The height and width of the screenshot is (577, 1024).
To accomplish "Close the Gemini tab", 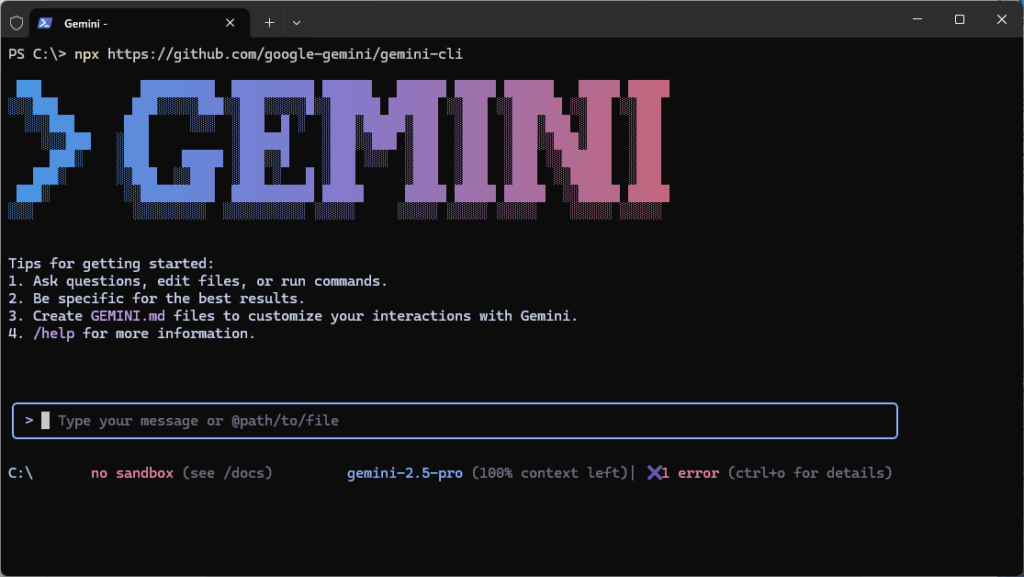I will pyautogui.click(x=230, y=23).
